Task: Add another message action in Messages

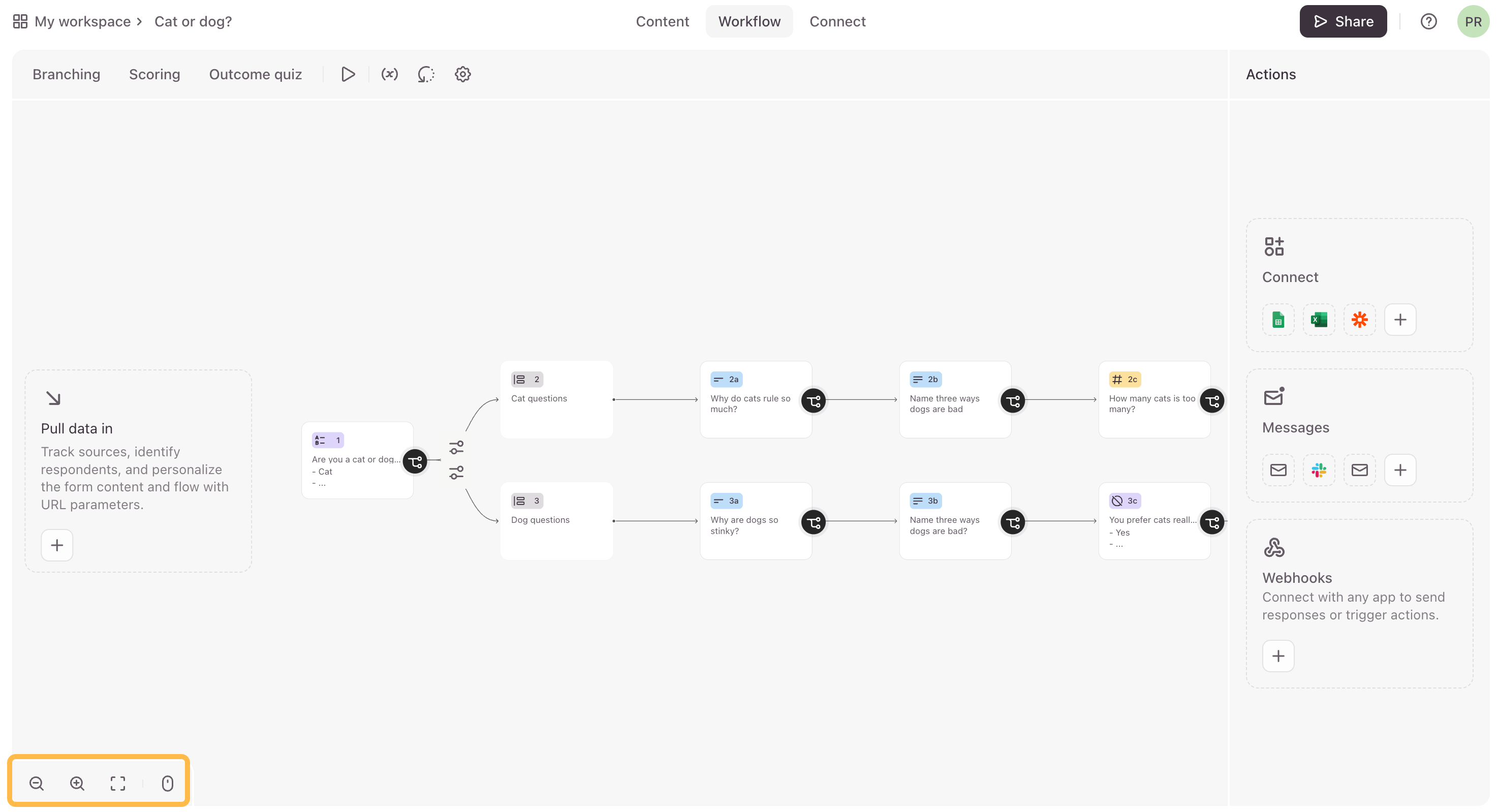Action: (1400, 470)
